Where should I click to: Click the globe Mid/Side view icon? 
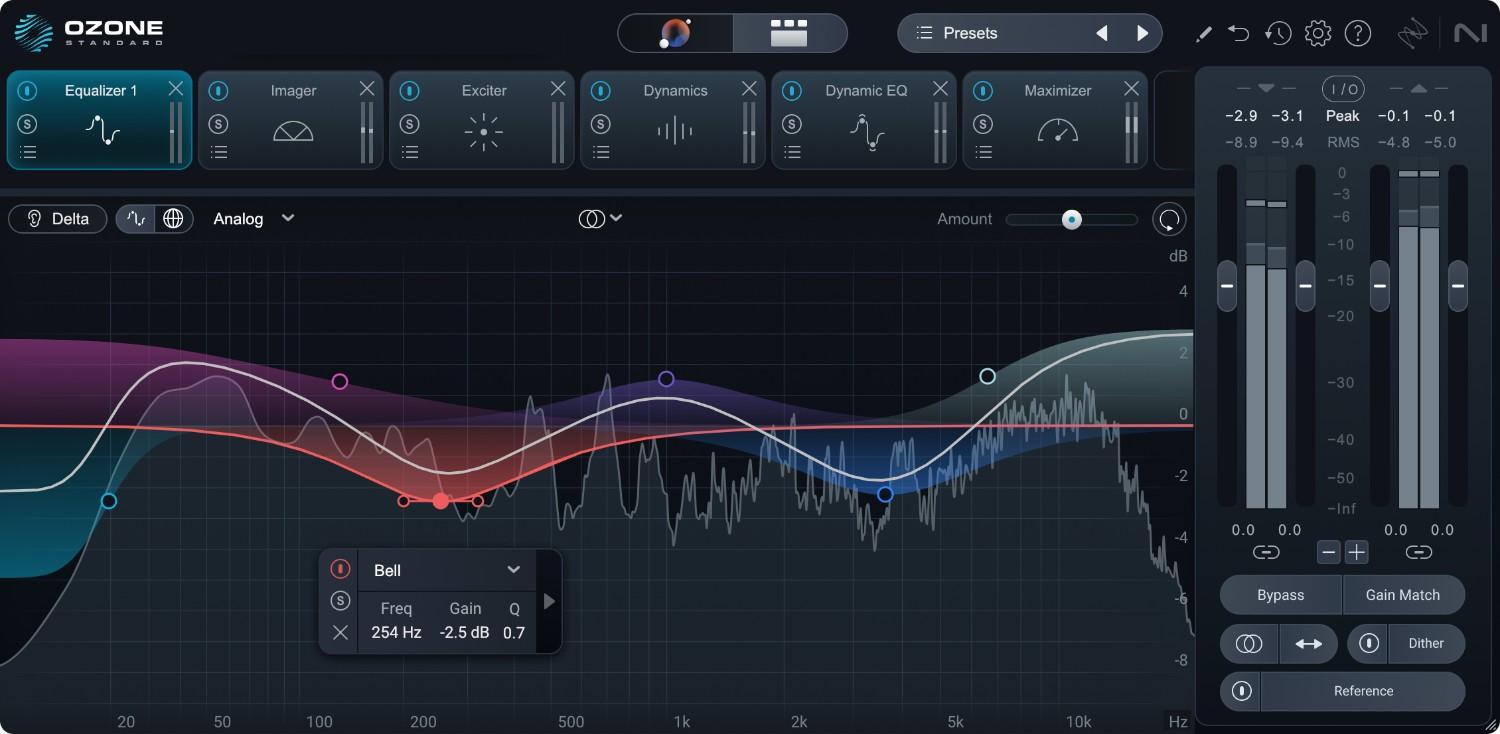174,218
